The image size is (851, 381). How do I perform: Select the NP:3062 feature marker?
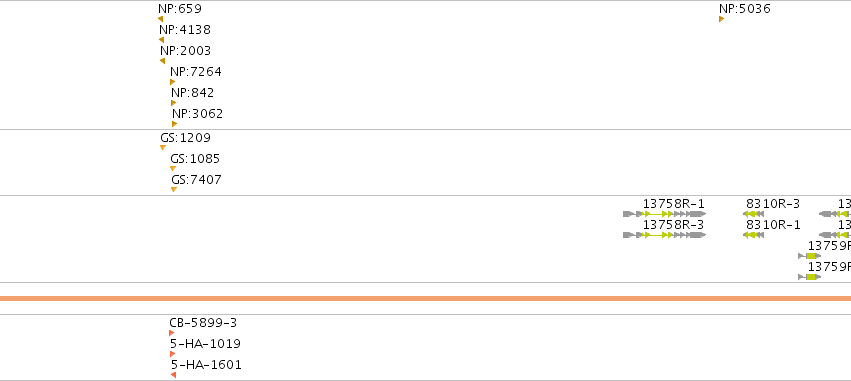click(x=174, y=124)
